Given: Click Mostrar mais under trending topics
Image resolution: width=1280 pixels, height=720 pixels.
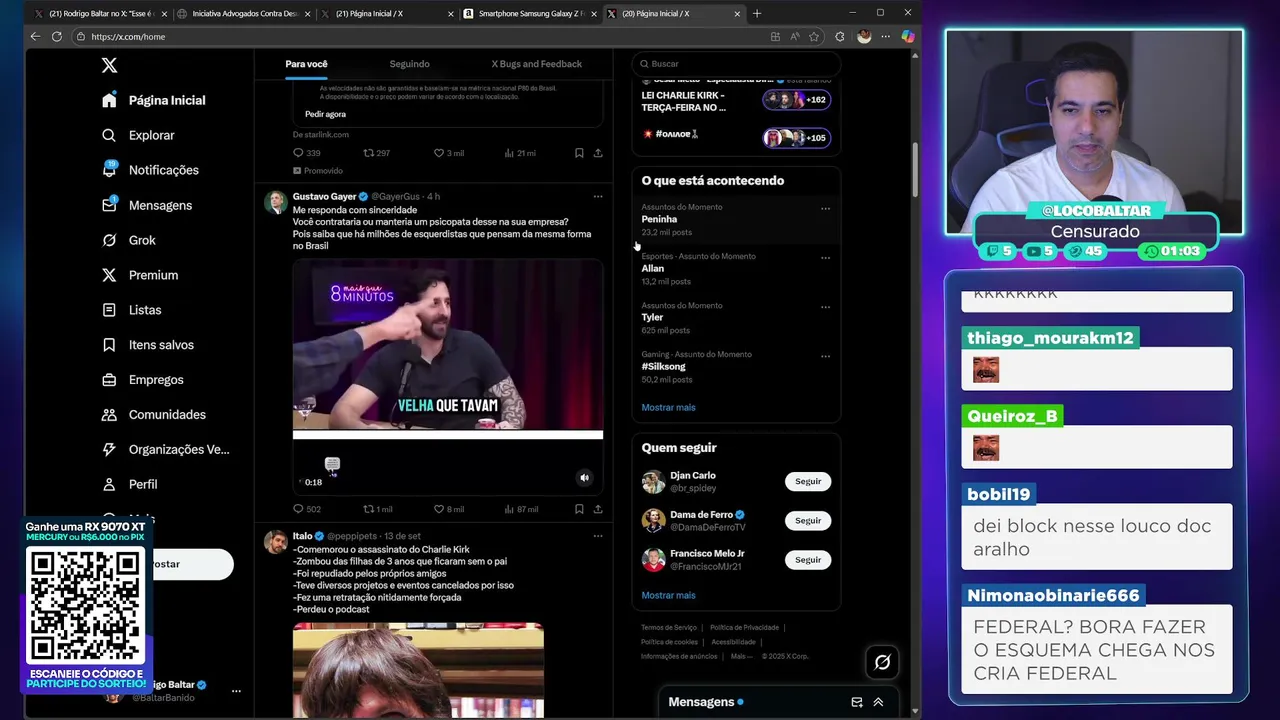Looking at the screenshot, I should click(668, 407).
